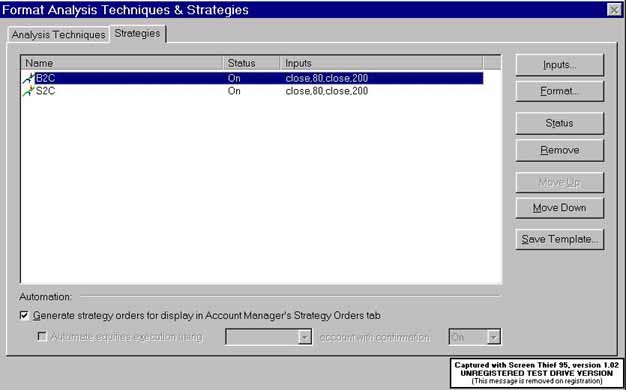Click the S2C strategy icon
Screen dimensions: 626x390
point(29,91)
